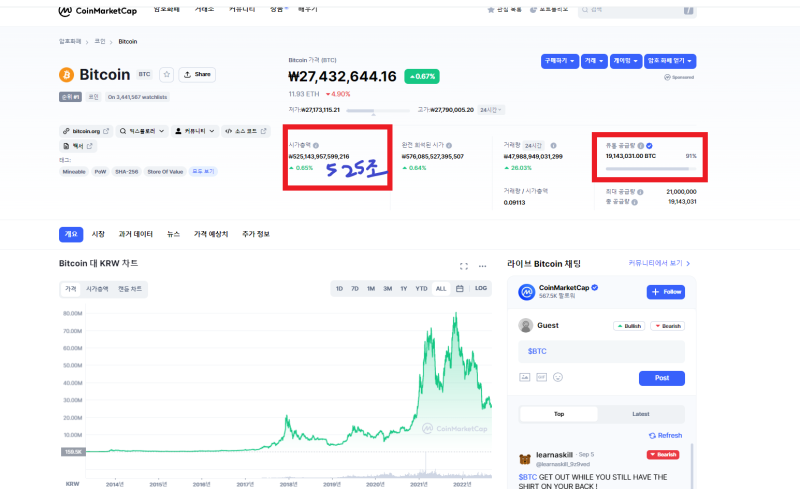Switch to the 뉴스 tab
The width and height of the screenshot is (800, 489).
tap(173, 234)
